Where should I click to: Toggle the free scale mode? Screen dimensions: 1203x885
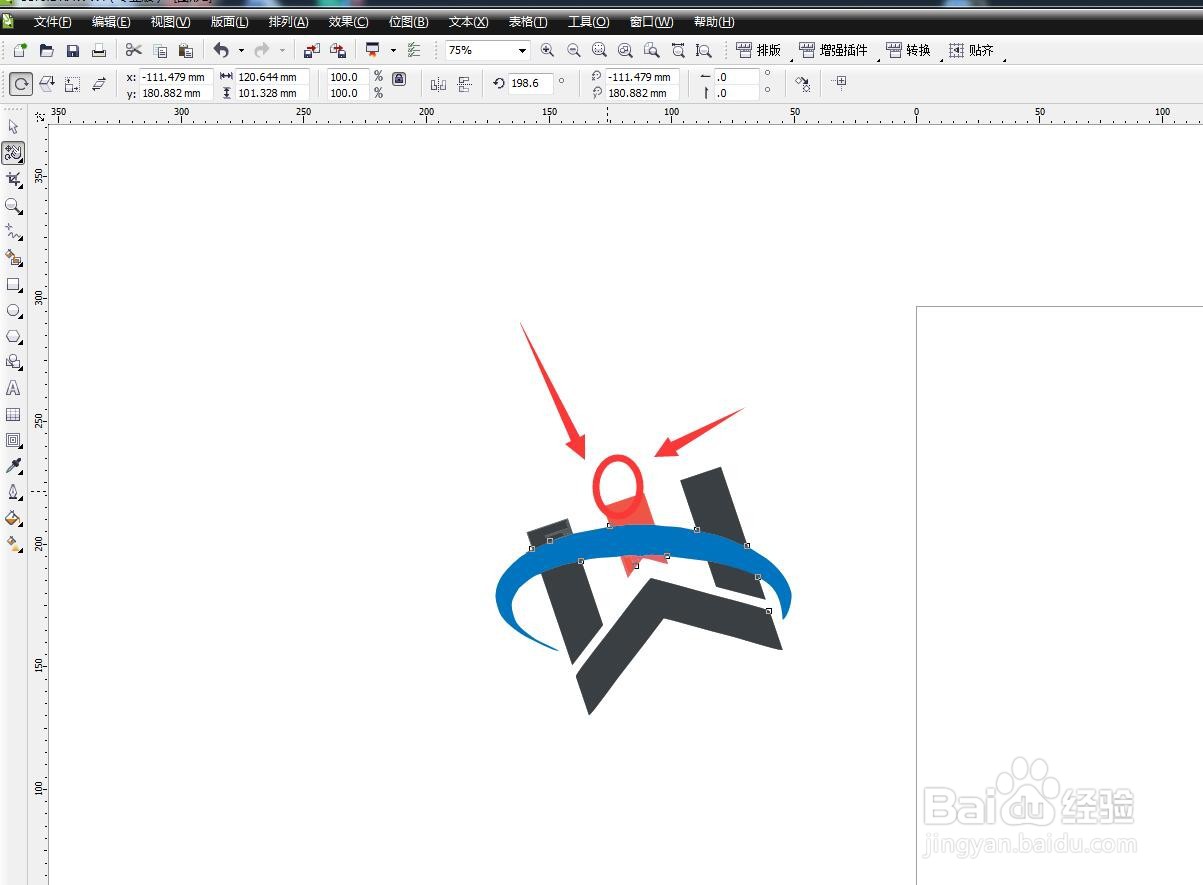(x=72, y=84)
